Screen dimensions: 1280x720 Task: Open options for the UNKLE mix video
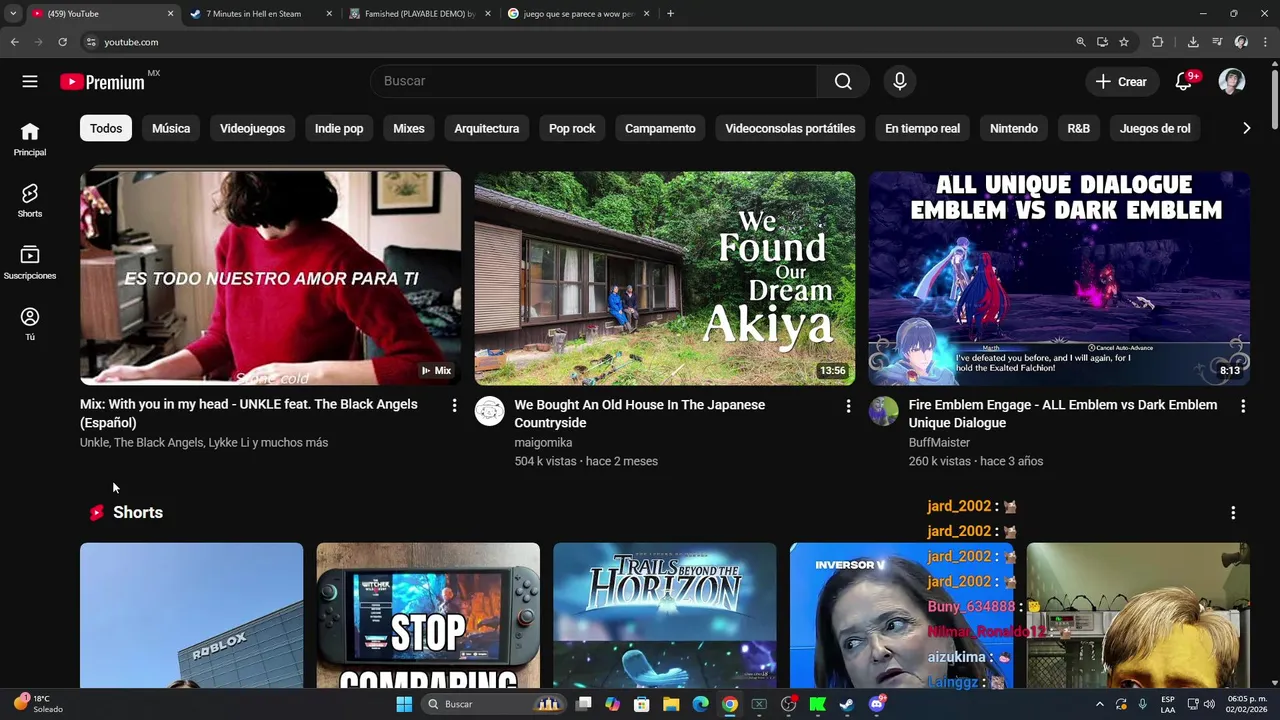click(x=454, y=405)
